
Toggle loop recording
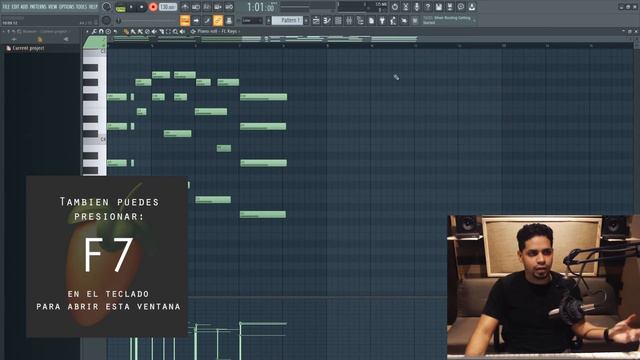pyautogui.click(x=229, y=7)
